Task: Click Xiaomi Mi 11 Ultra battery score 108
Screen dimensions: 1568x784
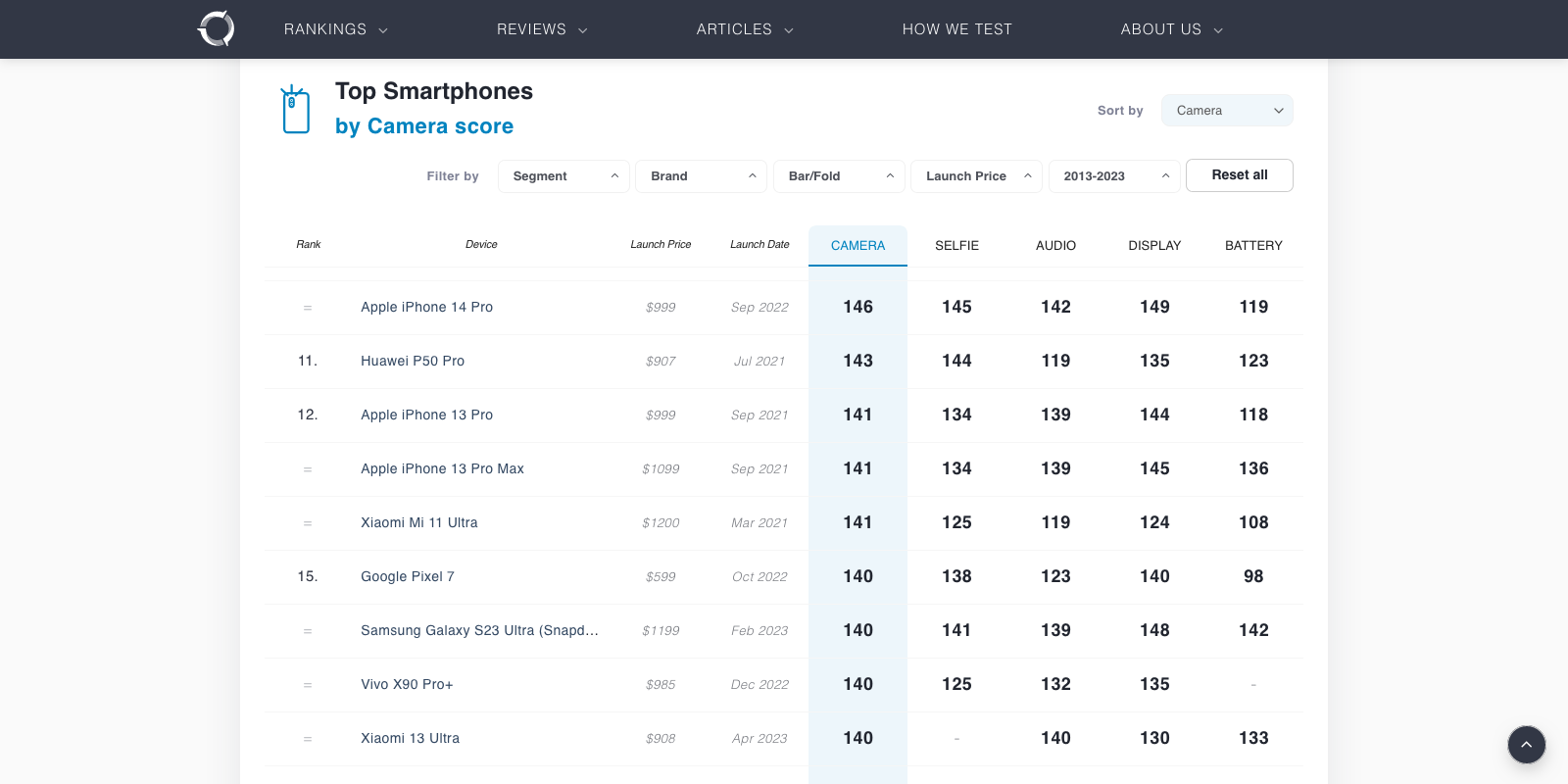Action: (x=1253, y=522)
